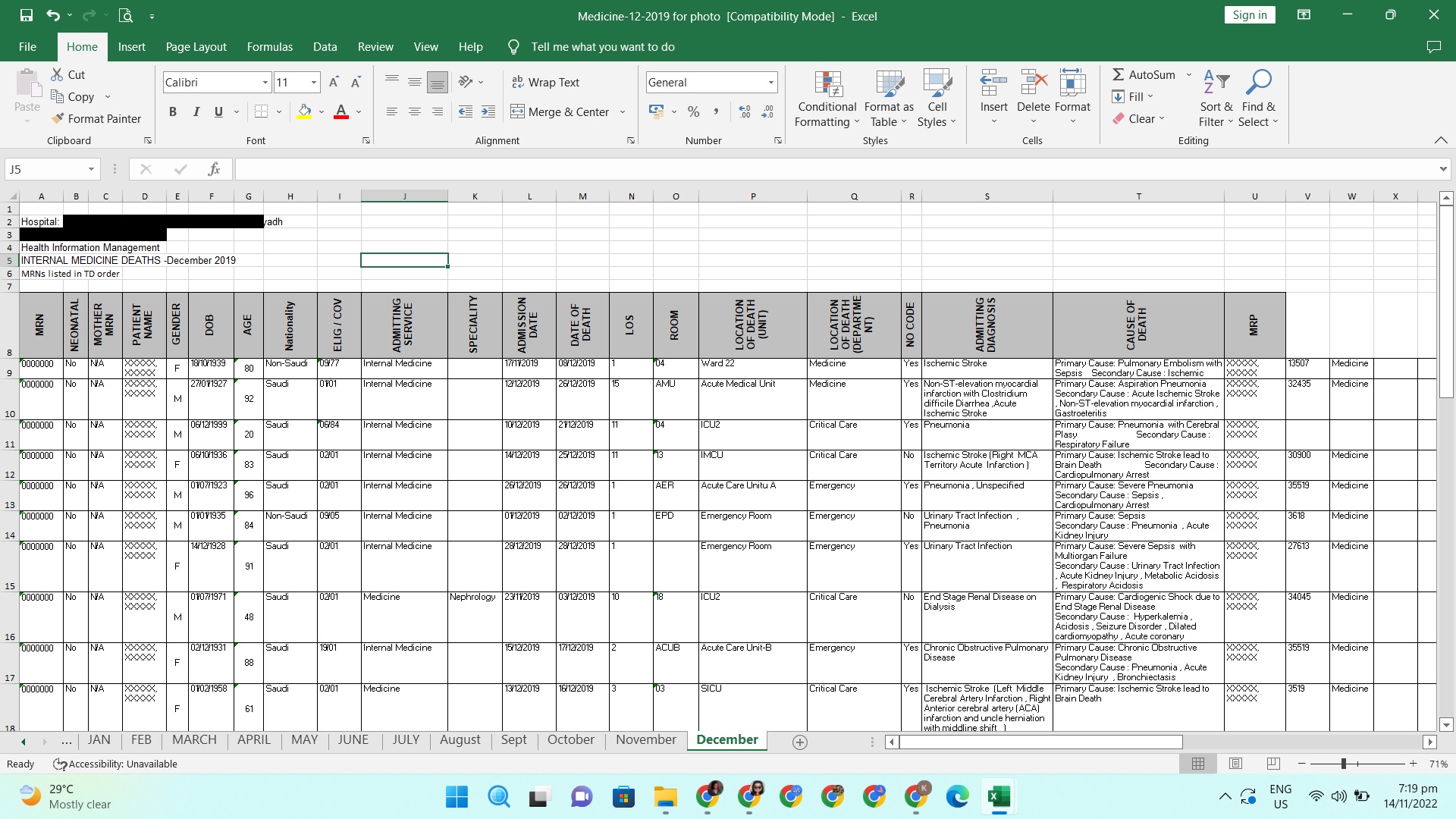Switch to the November sheet tab
Image resolution: width=1456 pixels, height=819 pixels.
tap(645, 740)
